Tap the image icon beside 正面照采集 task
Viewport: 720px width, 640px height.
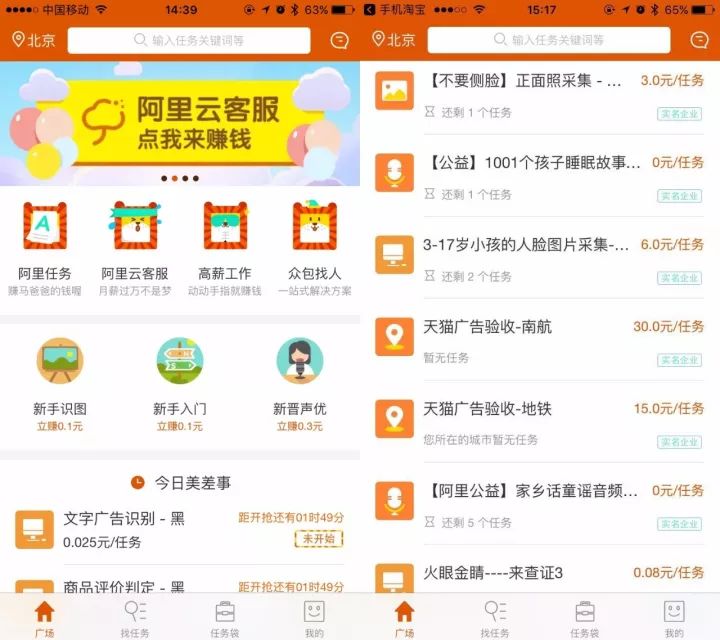coord(394,90)
